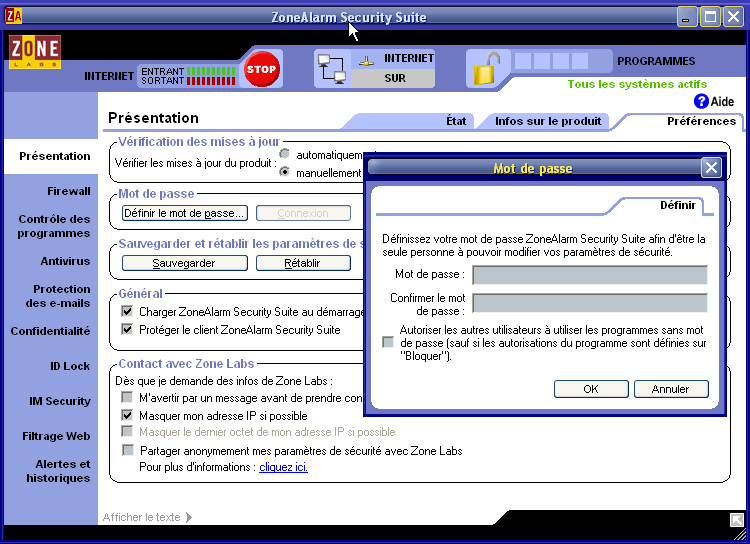Click the corner collapse arrow icon at the bottom right
This screenshot has height=544, width=750.
pos(737,520)
